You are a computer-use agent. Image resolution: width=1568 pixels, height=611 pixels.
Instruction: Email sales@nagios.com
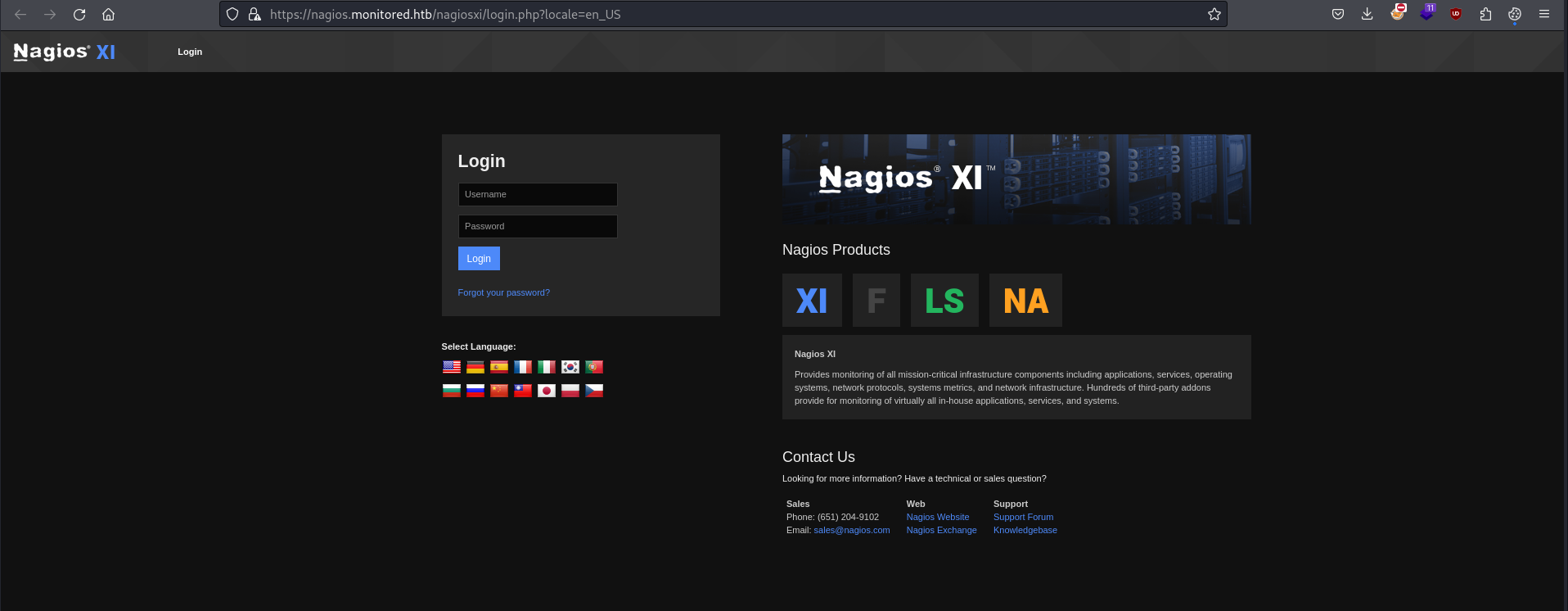point(852,530)
